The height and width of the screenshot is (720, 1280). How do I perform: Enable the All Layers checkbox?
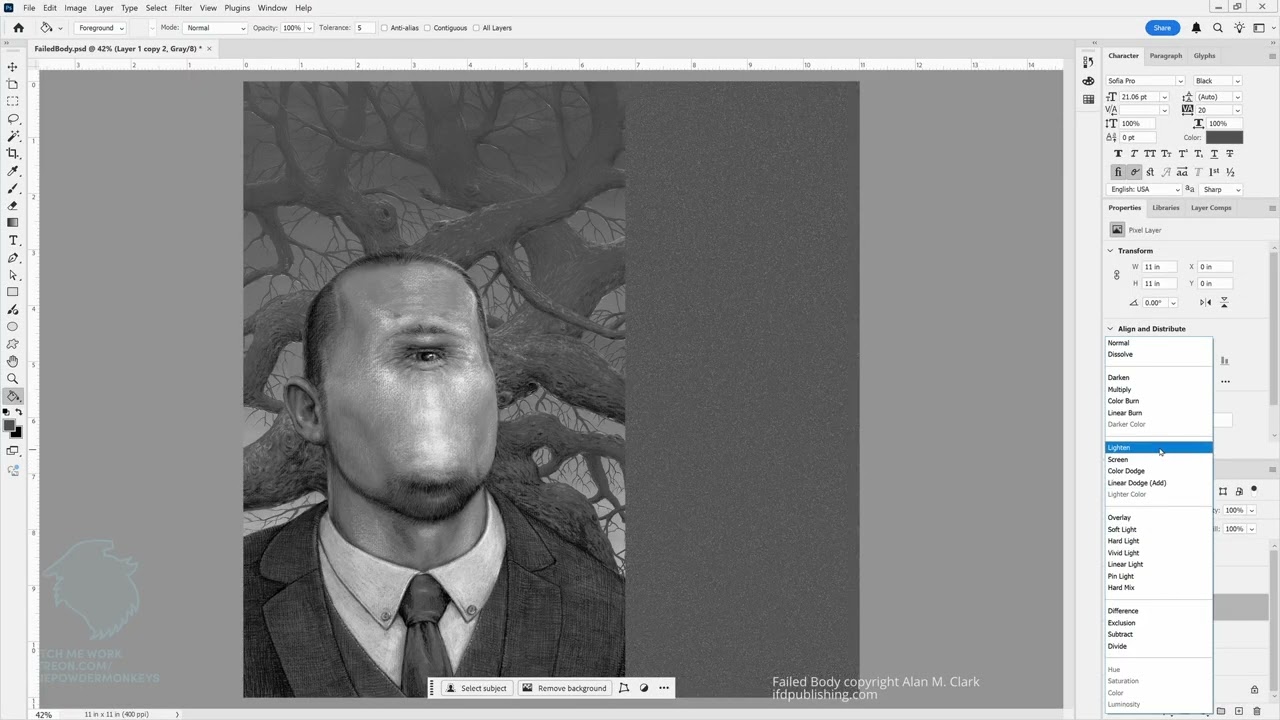(x=476, y=28)
